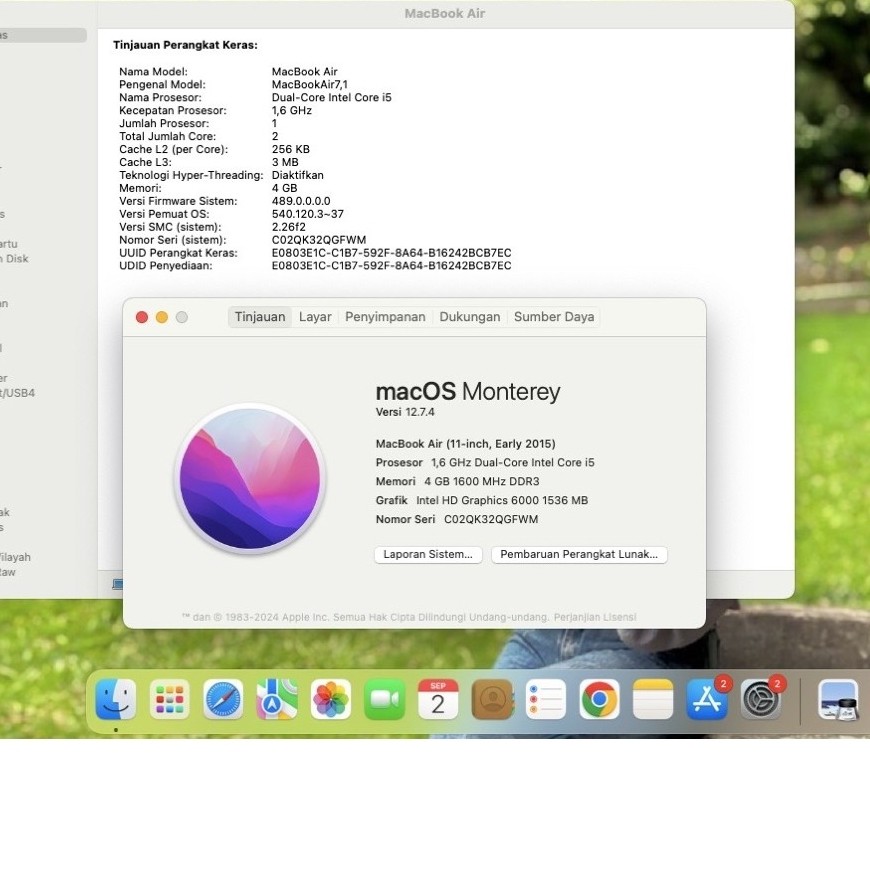Click Tinjauan Perangkat Keras heading
The image size is (870, 870).
pyautogui.click(x=185, y=45)
